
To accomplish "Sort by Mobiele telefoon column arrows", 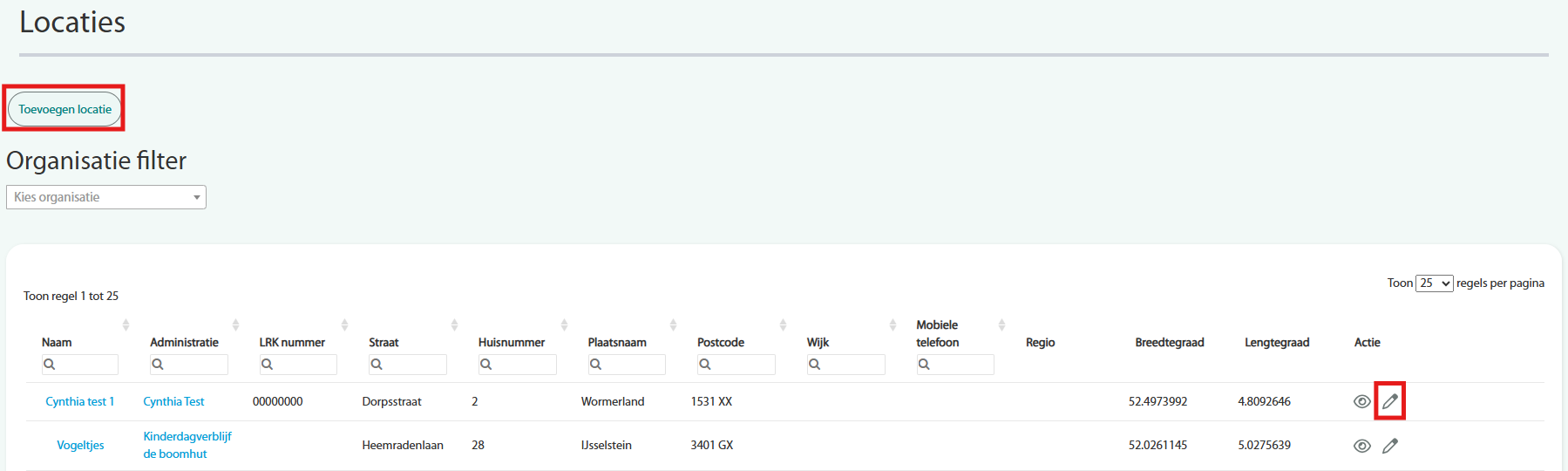I will 1001,324.
